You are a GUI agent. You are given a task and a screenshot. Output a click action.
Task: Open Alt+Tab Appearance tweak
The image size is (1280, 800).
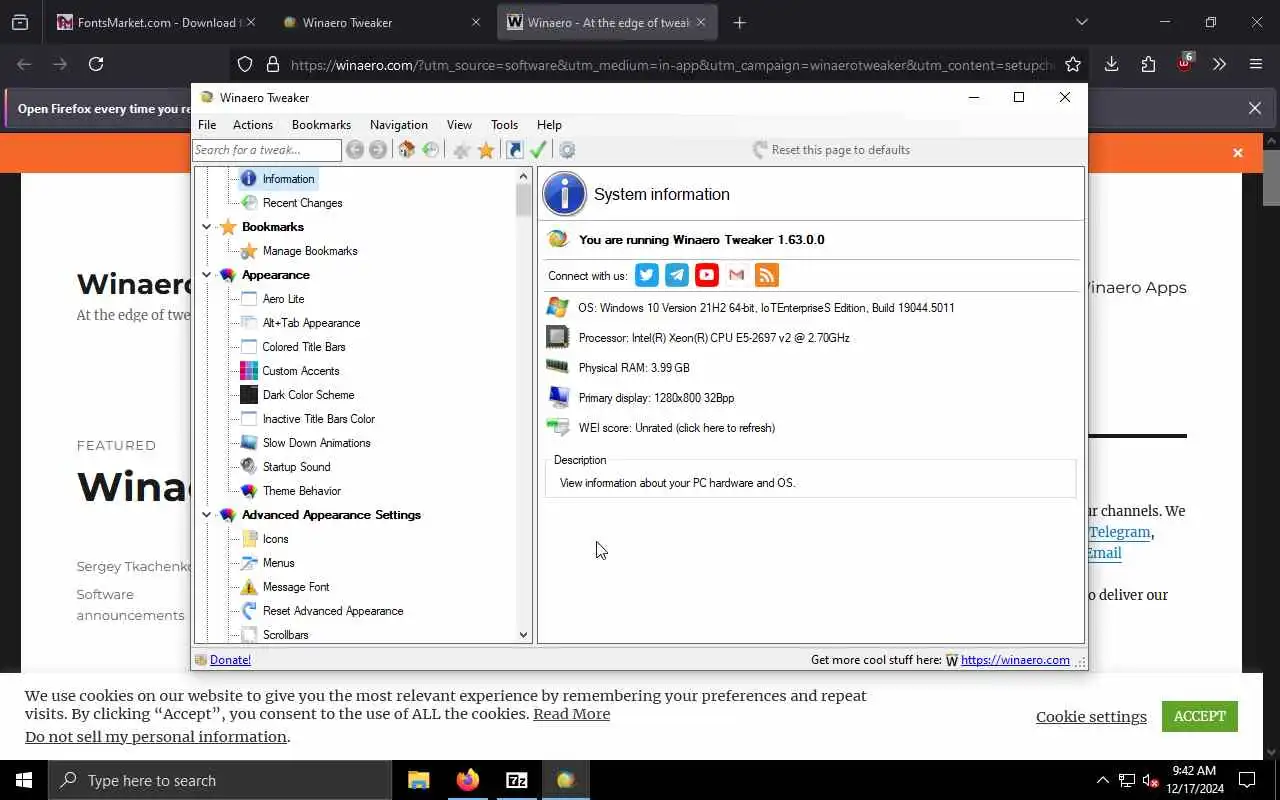(301, 323)
